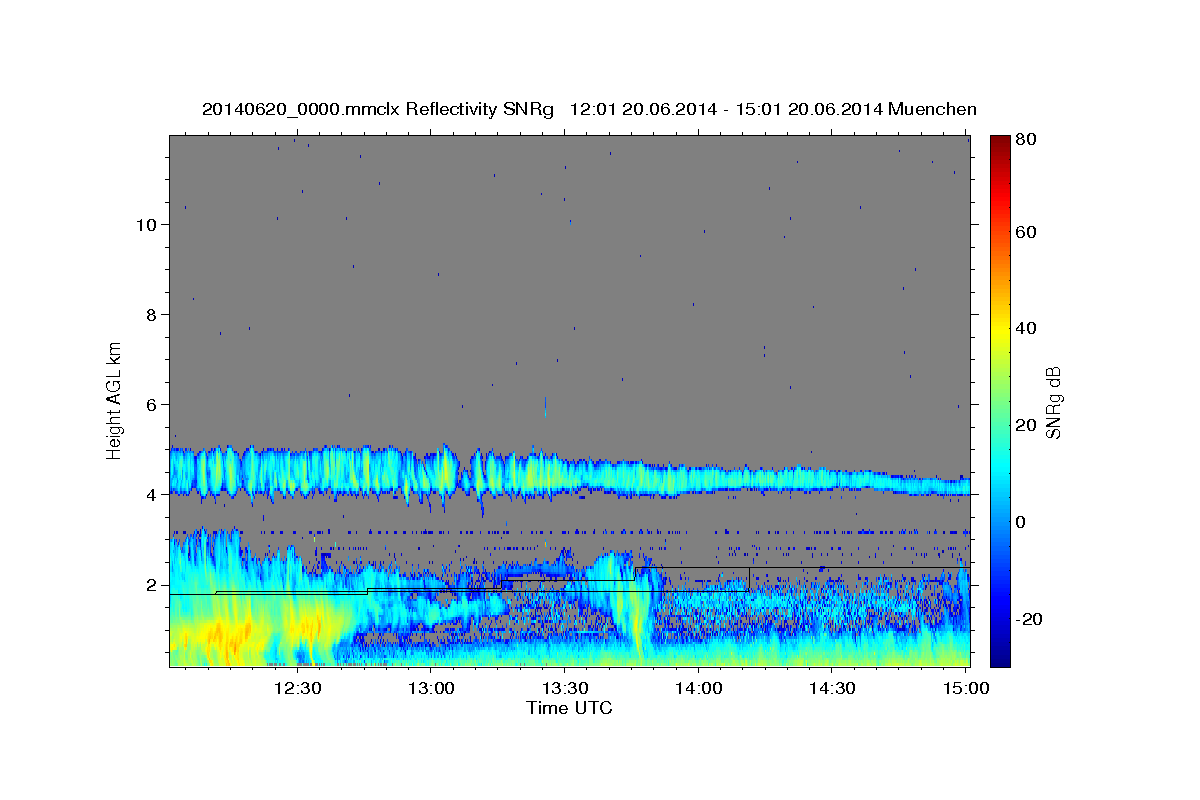
Task: Click the height tick label 10
Action: point(147,225)
